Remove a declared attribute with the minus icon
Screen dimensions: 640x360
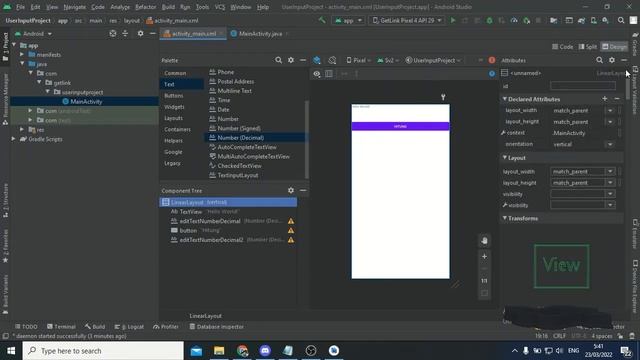pyautogui.click(x=617, y=99)
